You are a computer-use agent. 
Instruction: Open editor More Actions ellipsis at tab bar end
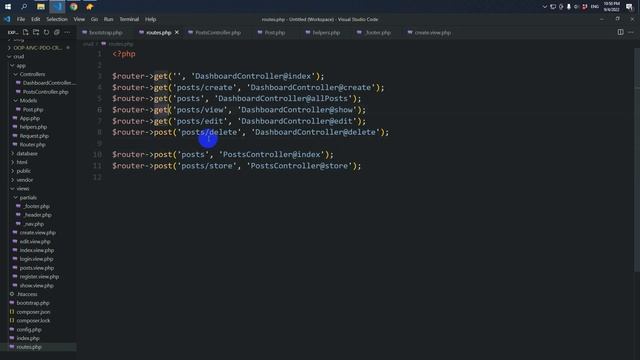(x=631, y=32)
